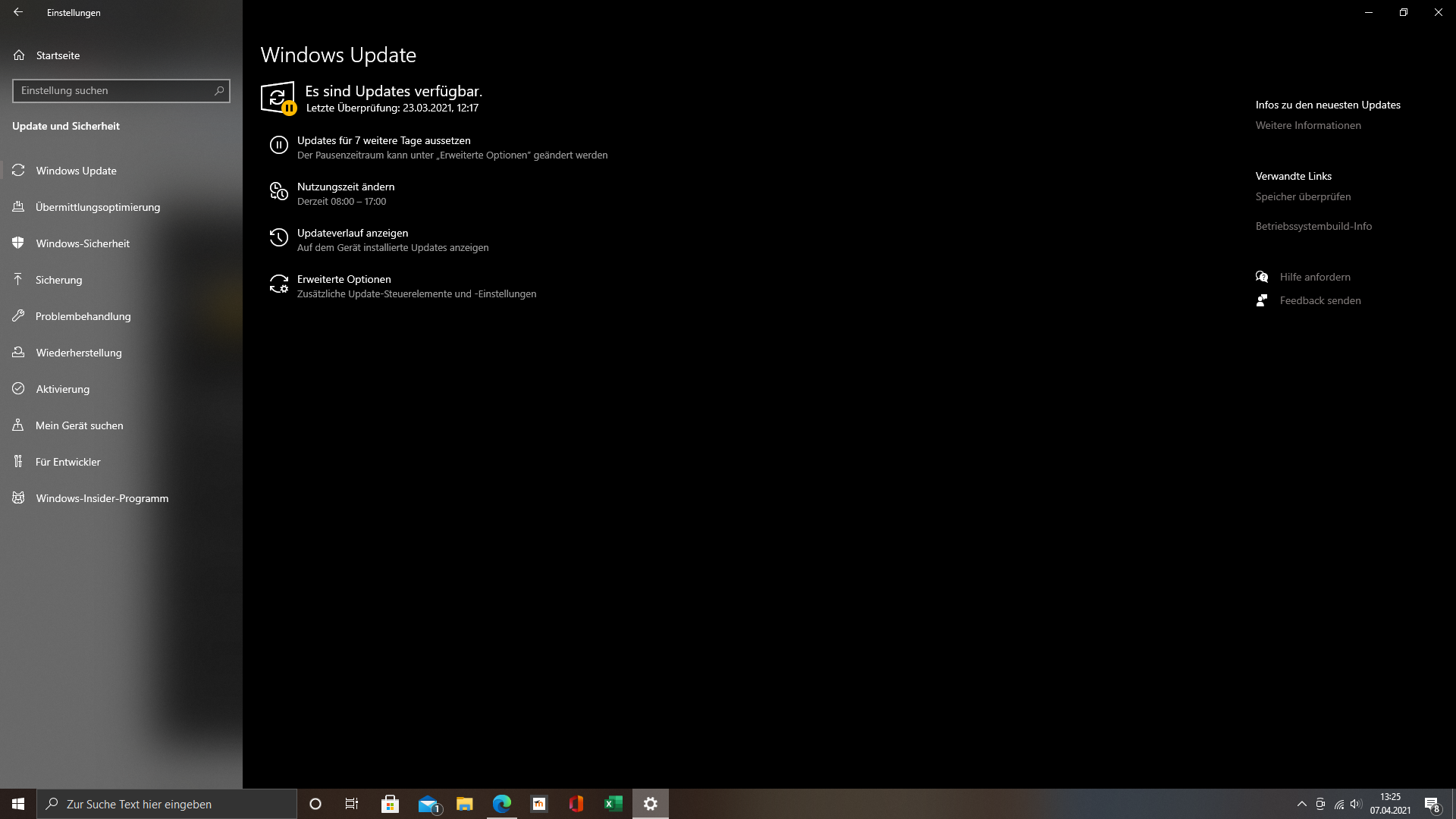Open Office app from taskbar
The image size is (1456, 819).
[576, 804]
